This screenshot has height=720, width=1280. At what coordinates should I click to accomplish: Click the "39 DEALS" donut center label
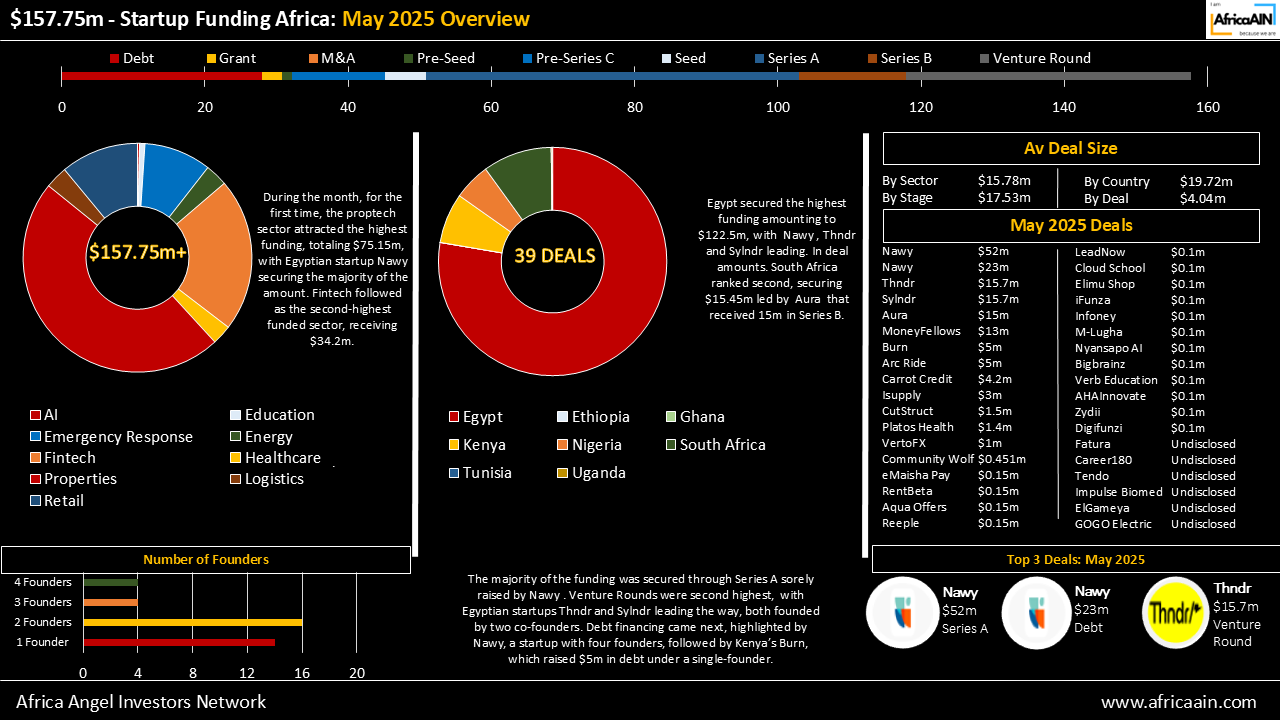[555, 256]
